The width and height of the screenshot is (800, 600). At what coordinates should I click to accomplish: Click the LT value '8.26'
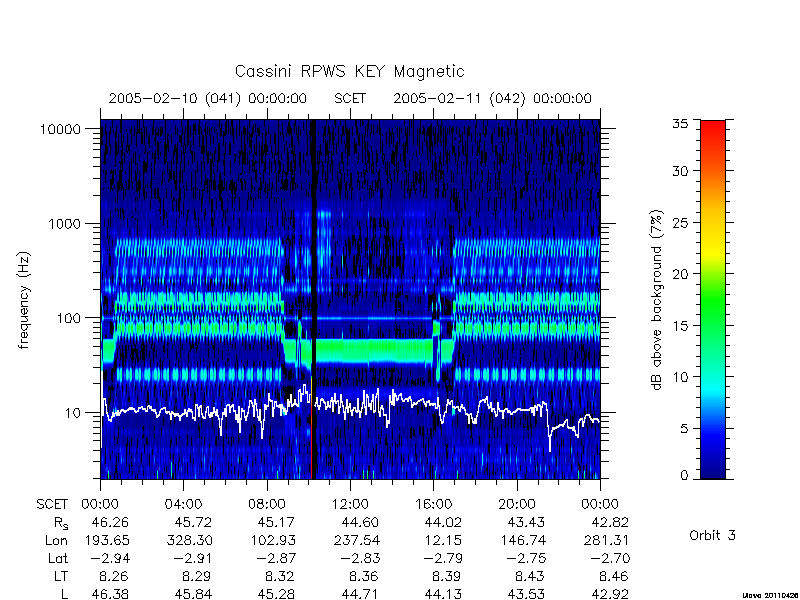point(113,576)
